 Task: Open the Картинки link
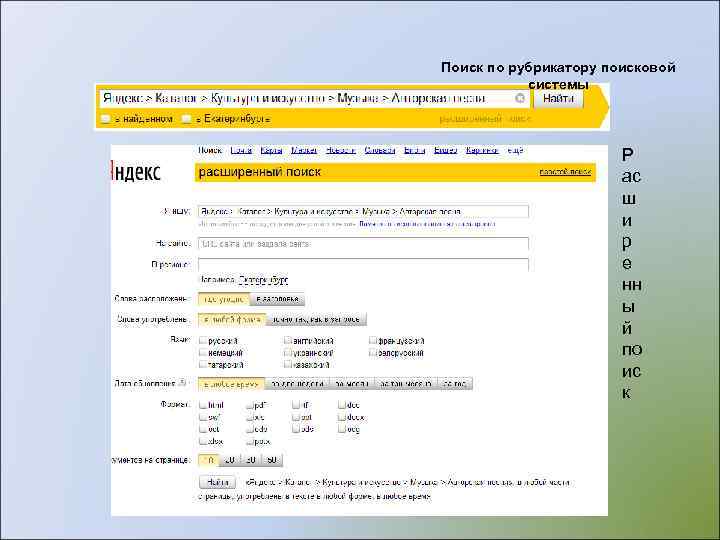click(x=482, y=150)
